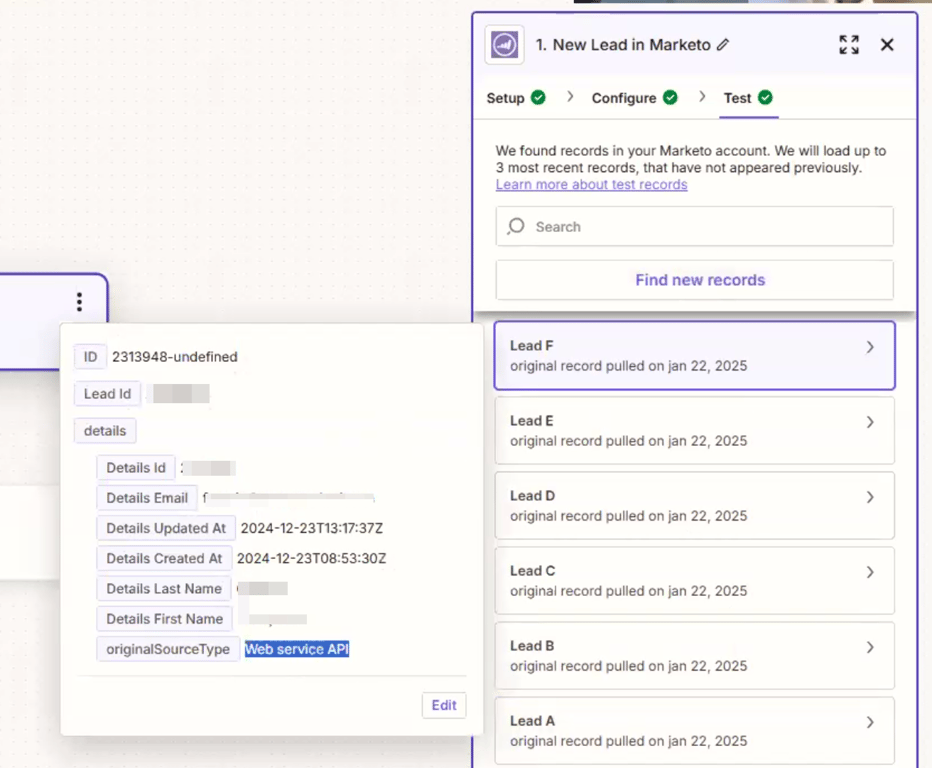Switch to the Configure tab

(x=634, y=98)
